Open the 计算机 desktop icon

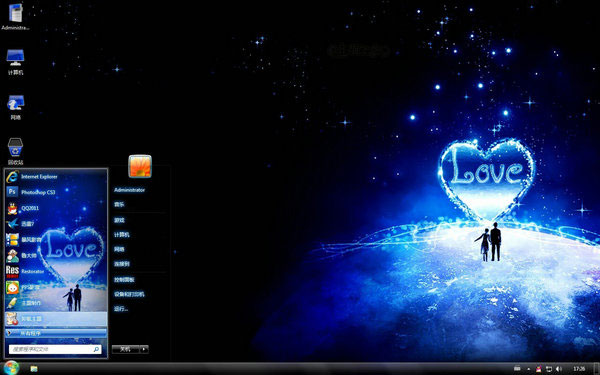15,62
